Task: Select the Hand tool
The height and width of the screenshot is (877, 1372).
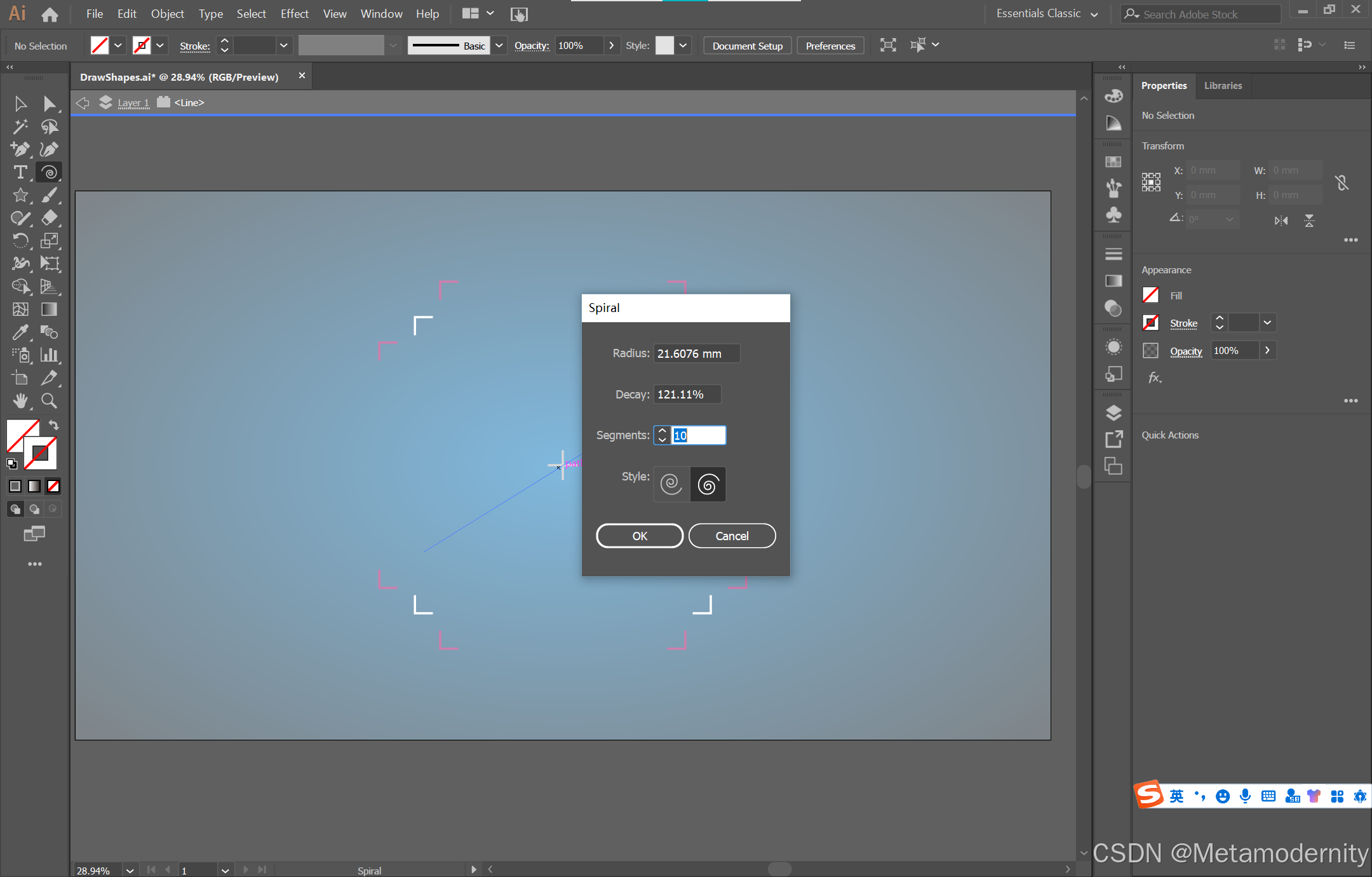Action: [20, 400]
